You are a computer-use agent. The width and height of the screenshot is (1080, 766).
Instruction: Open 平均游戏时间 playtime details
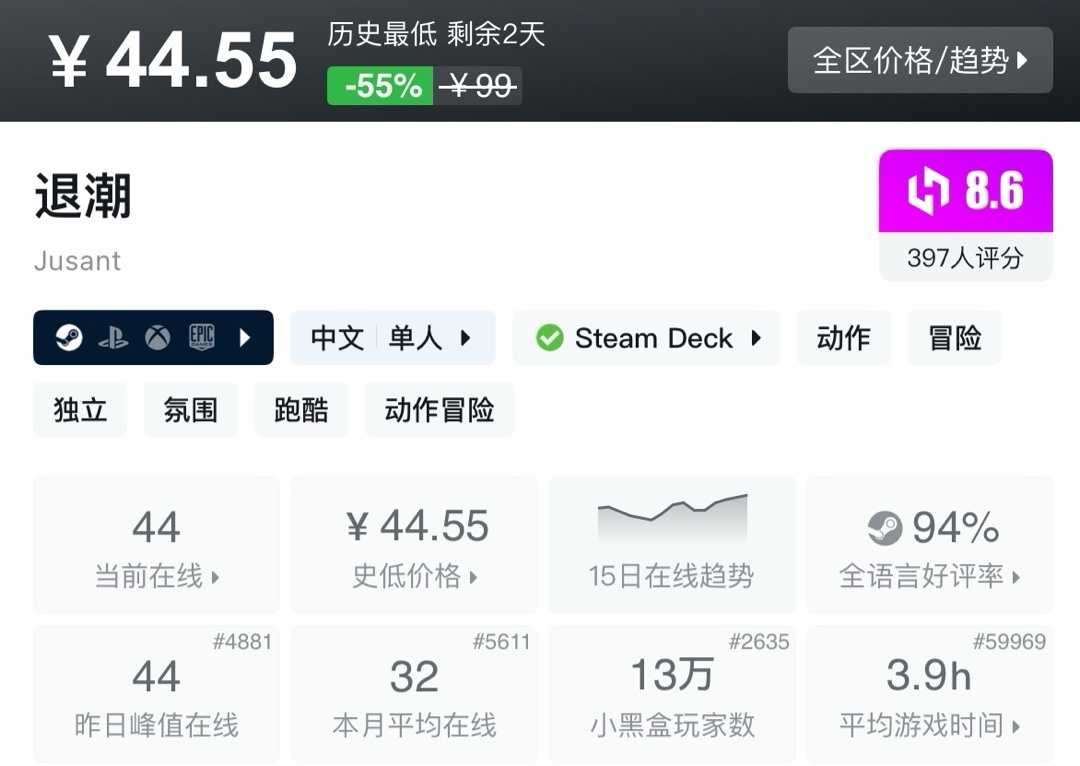[929, 695]
